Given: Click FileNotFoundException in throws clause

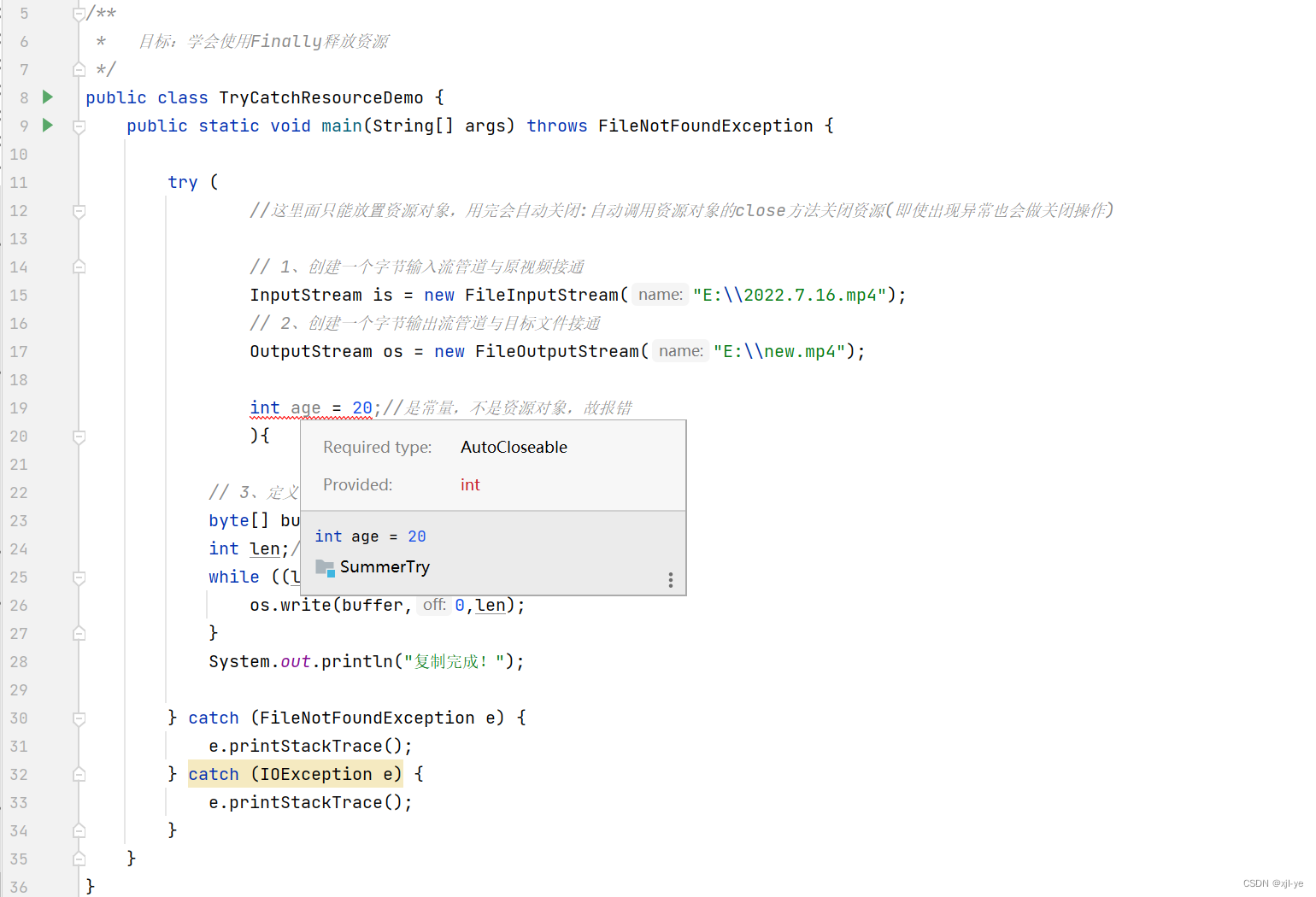Looking at the screenshot, I should [x=706, y=126].
